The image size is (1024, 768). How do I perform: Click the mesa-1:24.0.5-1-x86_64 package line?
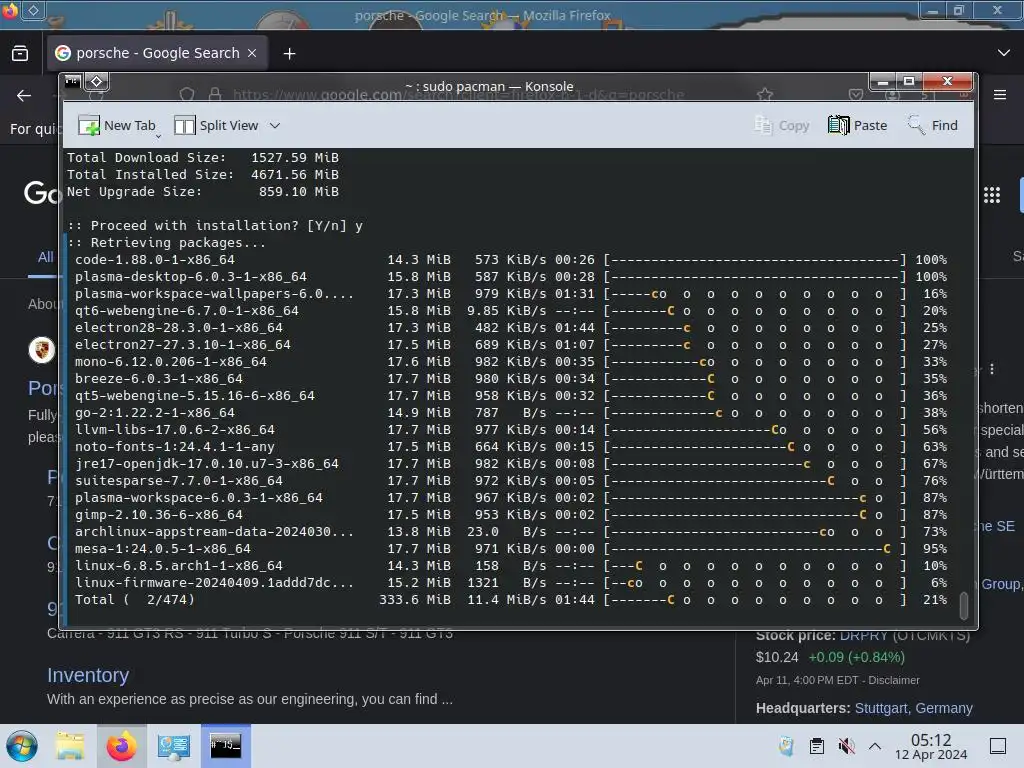click(x=511, y=549)
